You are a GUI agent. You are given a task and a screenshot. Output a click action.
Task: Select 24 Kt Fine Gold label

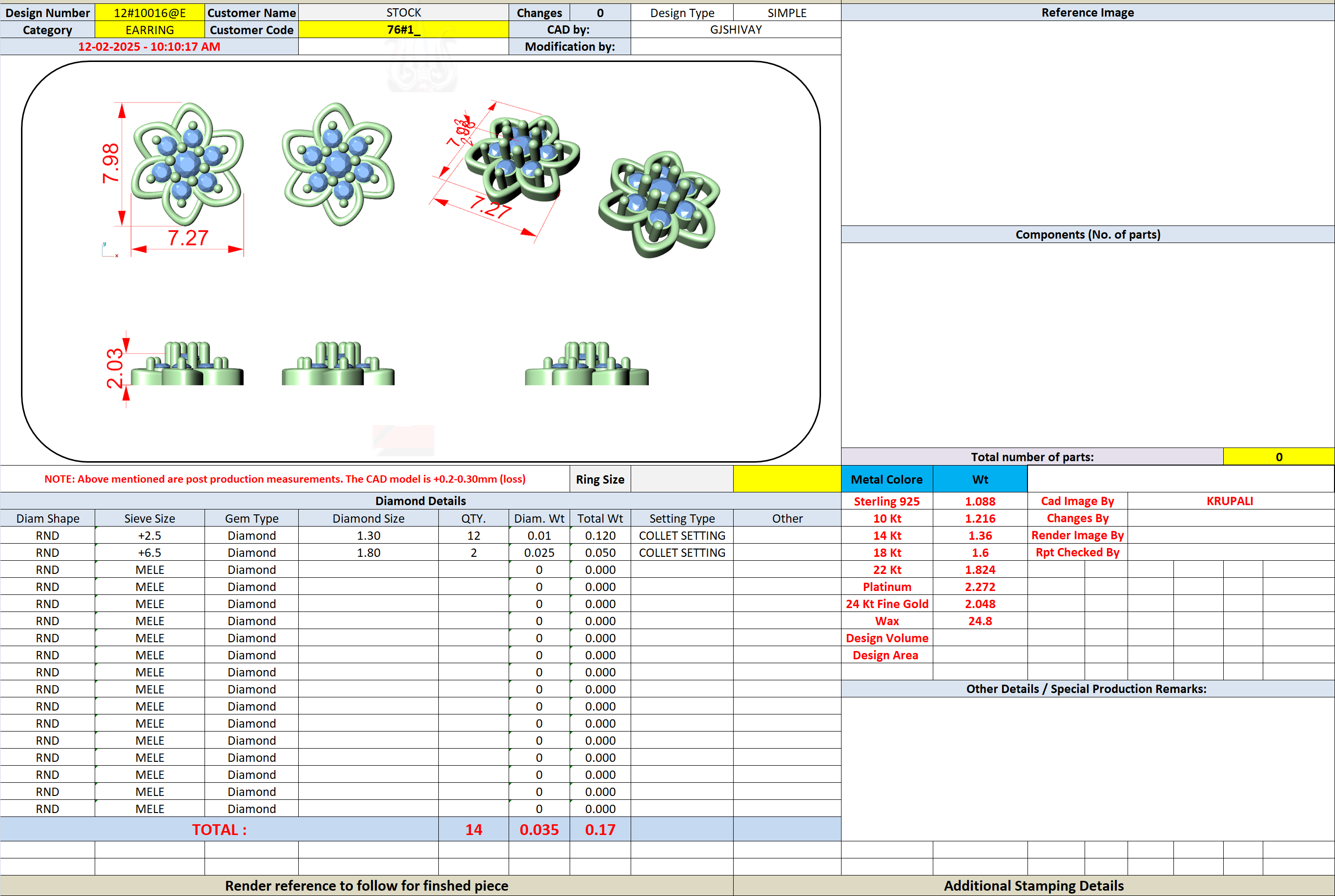click(x=886, y=604)
